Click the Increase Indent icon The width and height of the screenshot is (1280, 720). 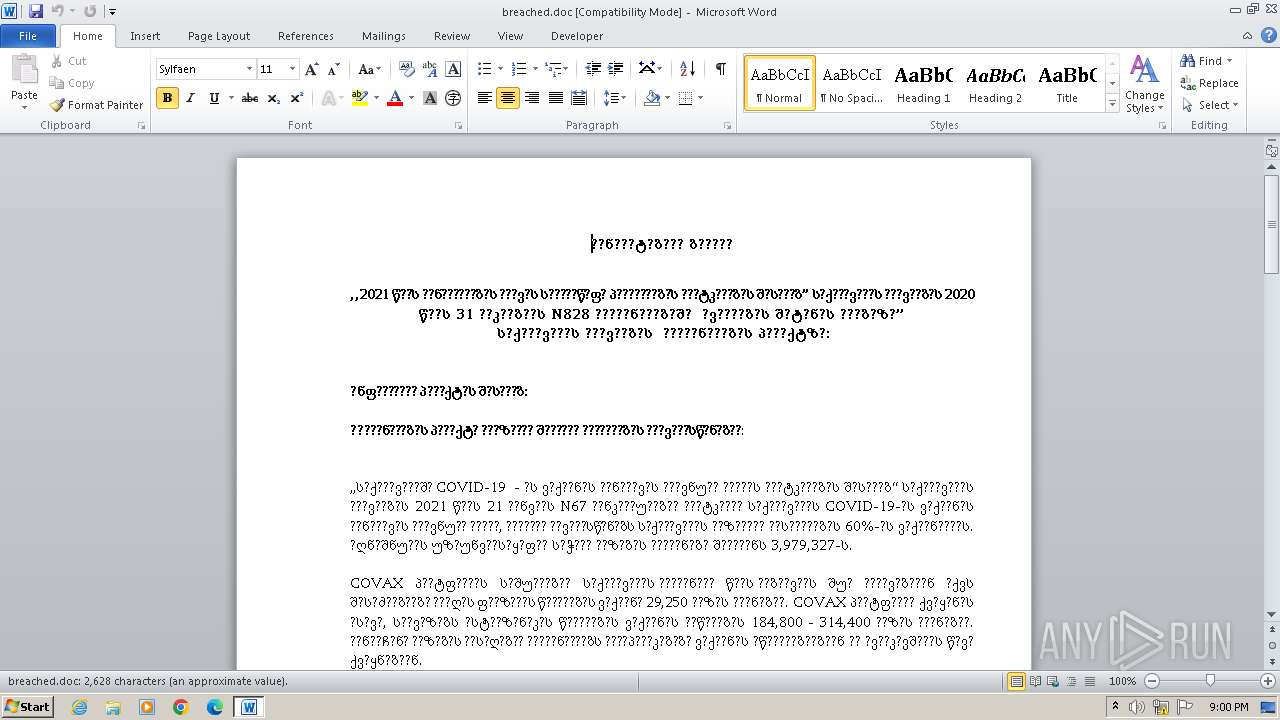tap(615, 69)
